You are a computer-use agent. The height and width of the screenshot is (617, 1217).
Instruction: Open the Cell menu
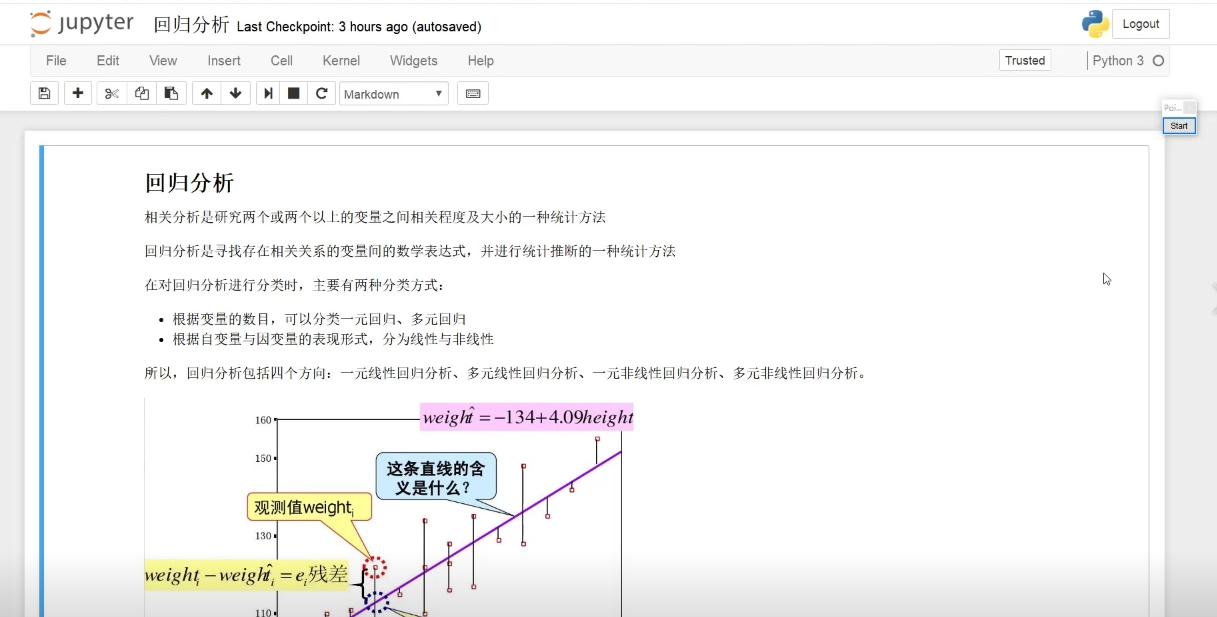click(x=282, y=60)
